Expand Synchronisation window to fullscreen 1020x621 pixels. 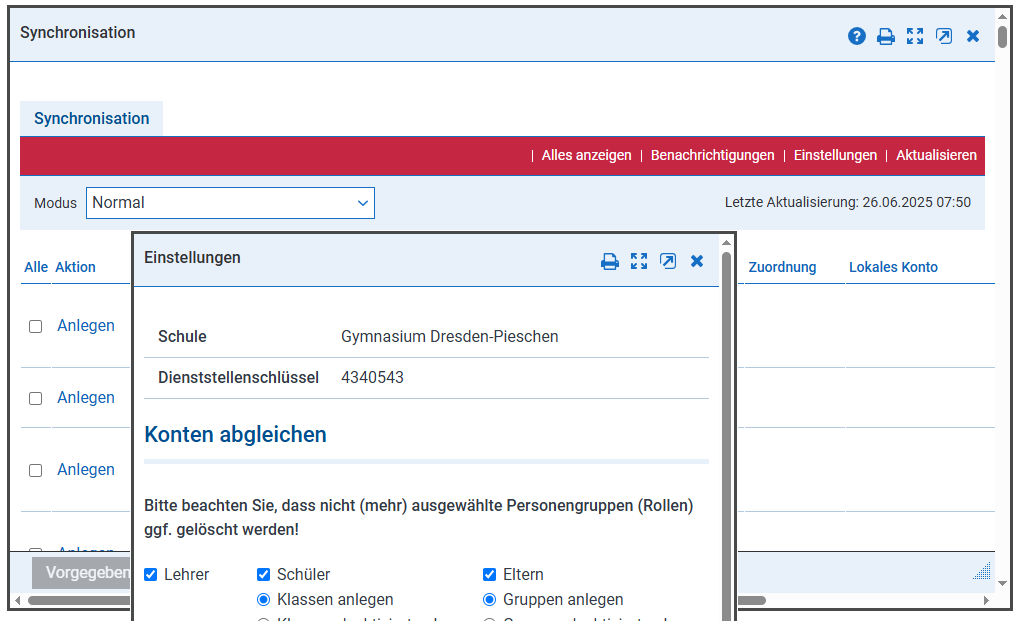(915, 37)
